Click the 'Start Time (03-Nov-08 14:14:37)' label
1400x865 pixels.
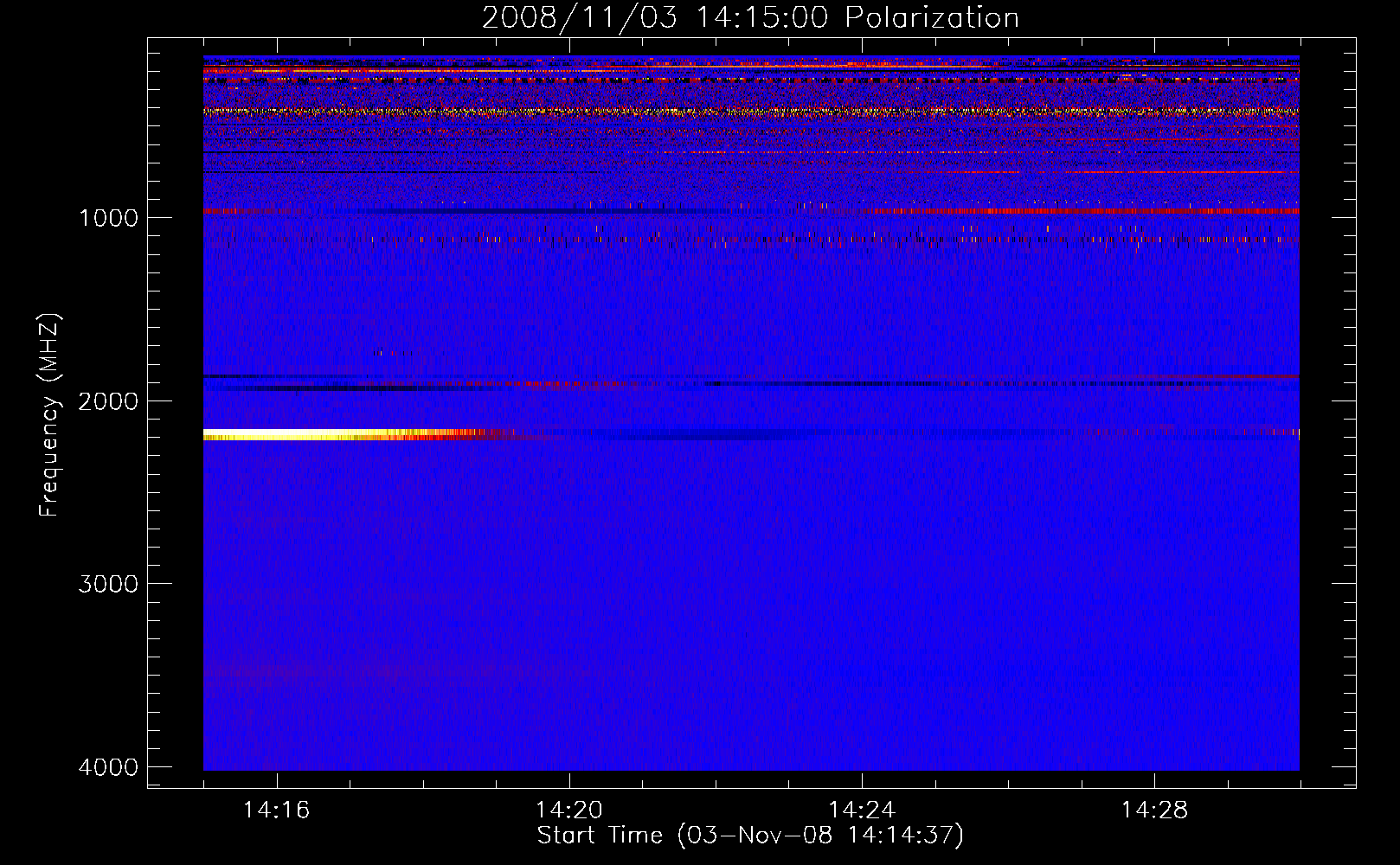point(750,836)
